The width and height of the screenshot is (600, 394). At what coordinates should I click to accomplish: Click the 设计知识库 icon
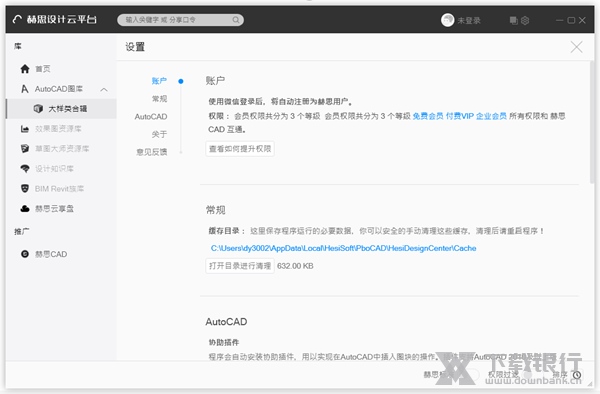[x=25, y=169]
